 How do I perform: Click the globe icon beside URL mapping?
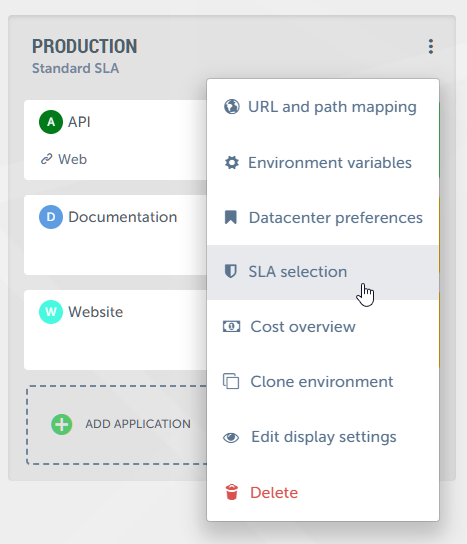(x=231, y=107)
